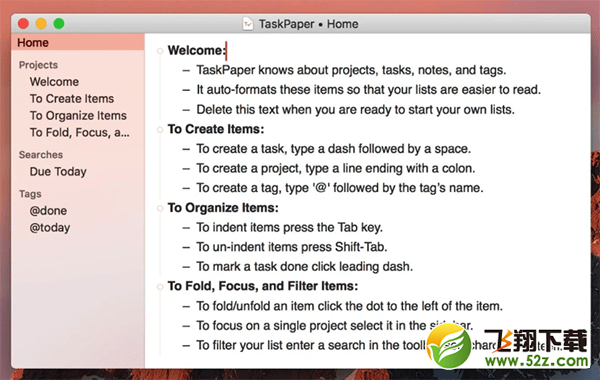Open the To Create Items project in sidebar
The width and height of the screenshot is (600, 380).
(72, 98)
